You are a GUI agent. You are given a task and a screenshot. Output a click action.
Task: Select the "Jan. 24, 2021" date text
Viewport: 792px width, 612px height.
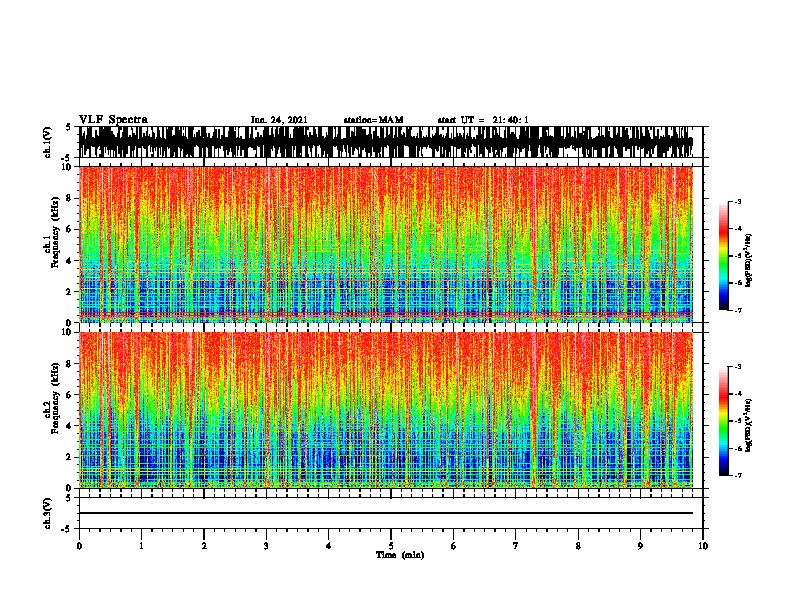click(279, 120)
